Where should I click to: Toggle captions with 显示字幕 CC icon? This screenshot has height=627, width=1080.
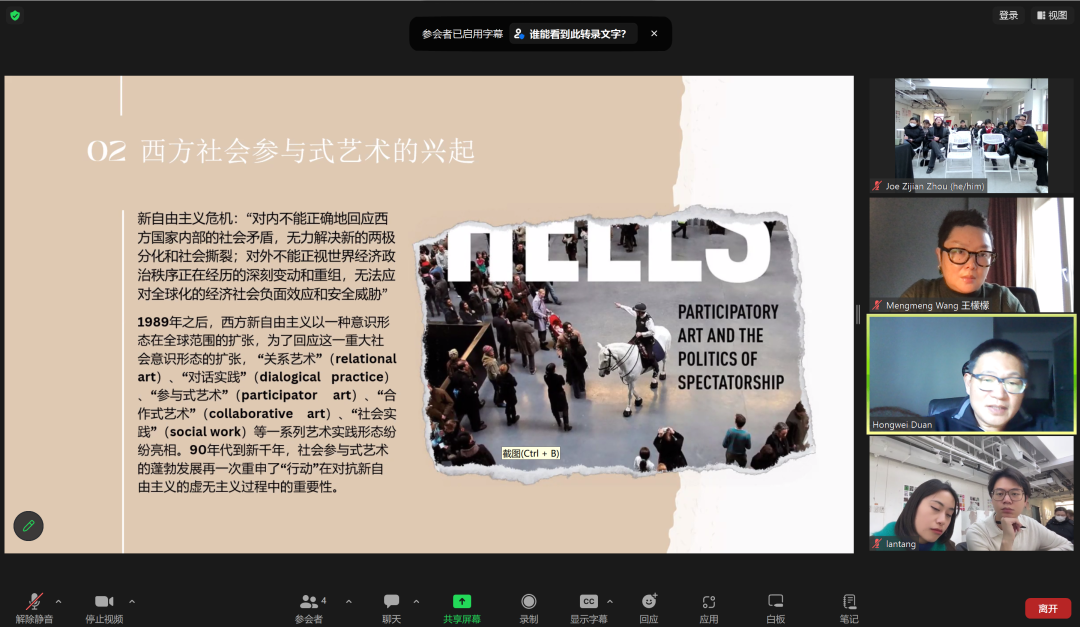coord(588,608)
